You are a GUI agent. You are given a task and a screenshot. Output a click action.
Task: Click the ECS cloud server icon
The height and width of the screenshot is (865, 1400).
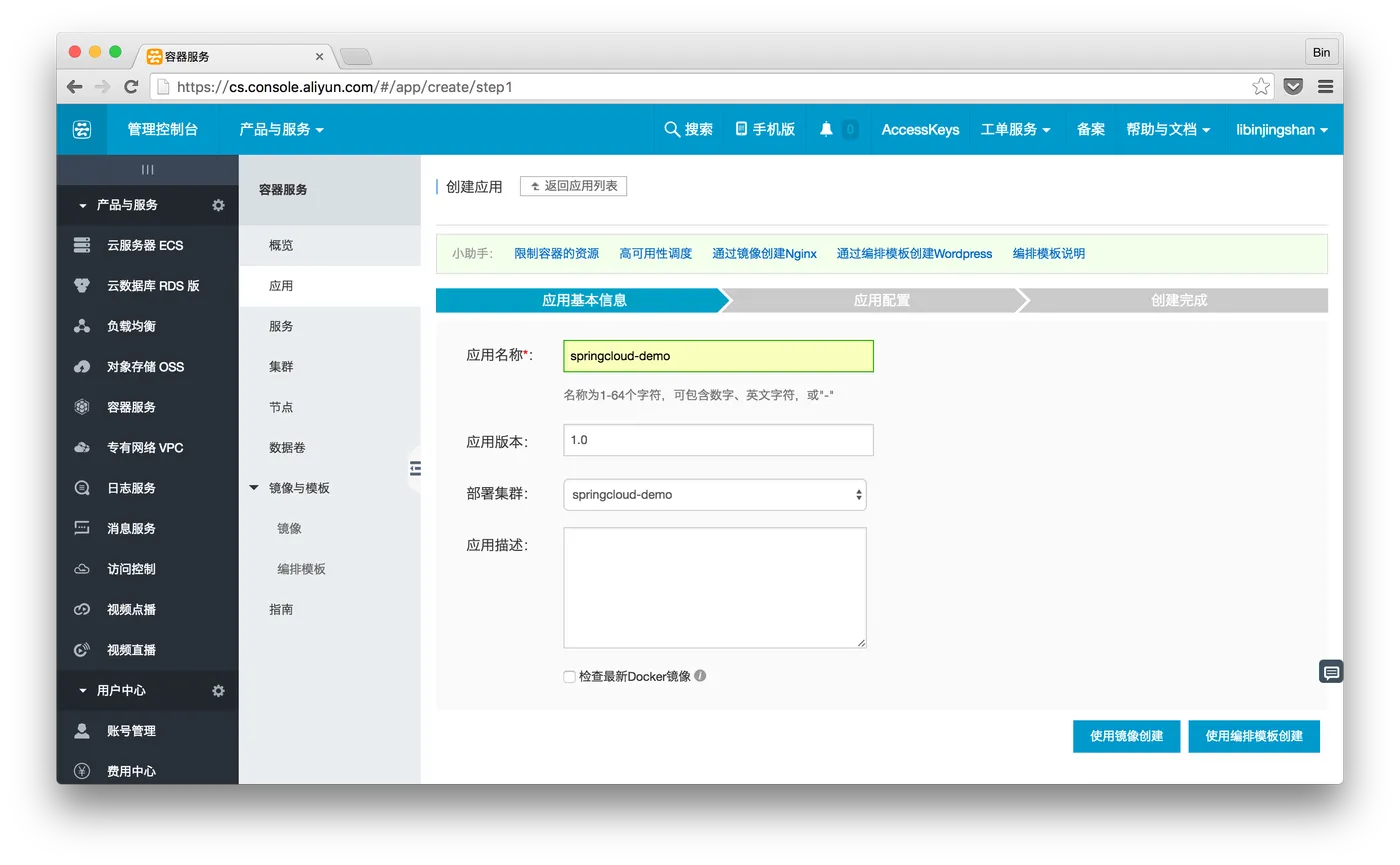coord(82,245)
